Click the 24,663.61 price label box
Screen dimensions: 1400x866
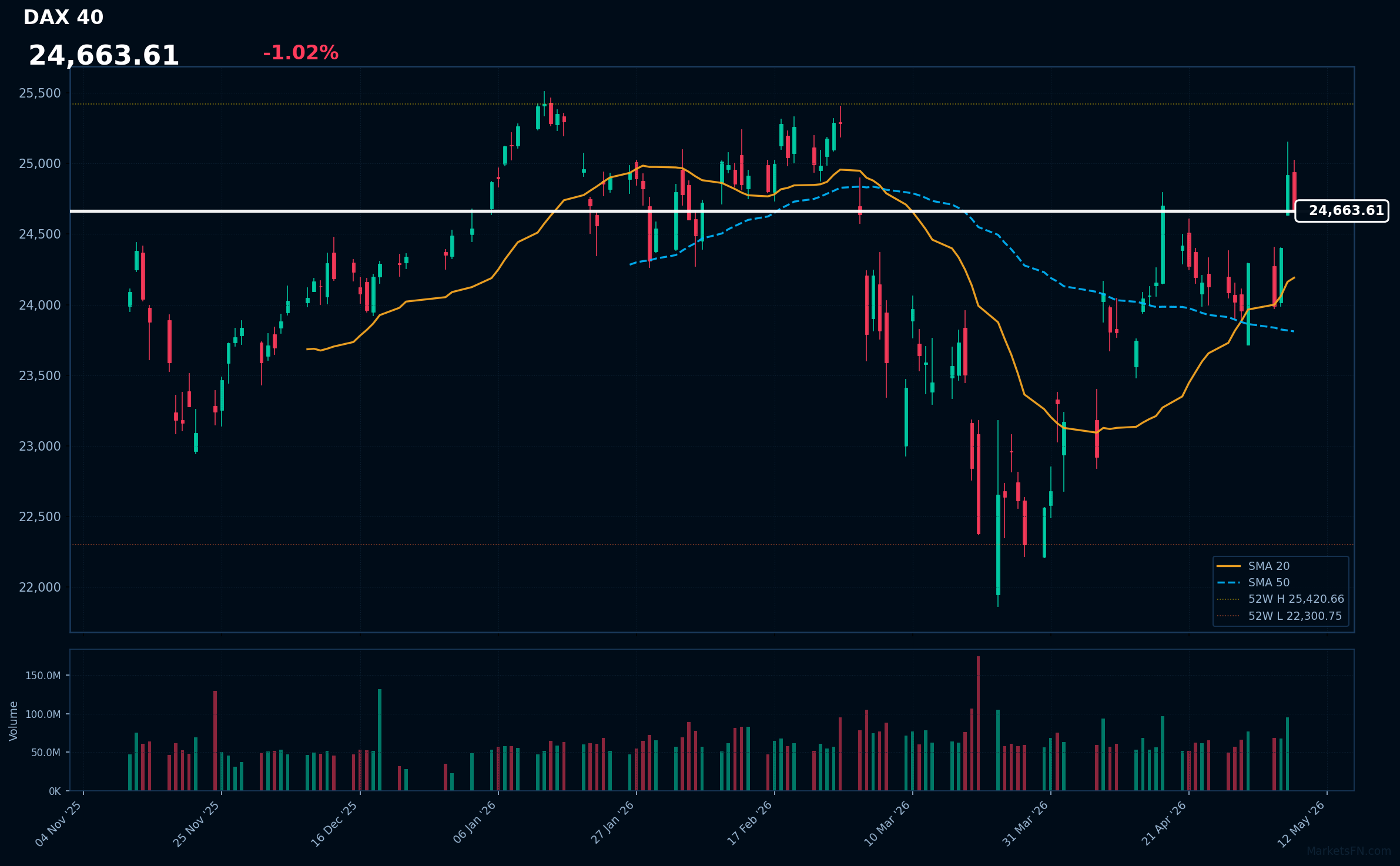click(x=1342, y=211)
